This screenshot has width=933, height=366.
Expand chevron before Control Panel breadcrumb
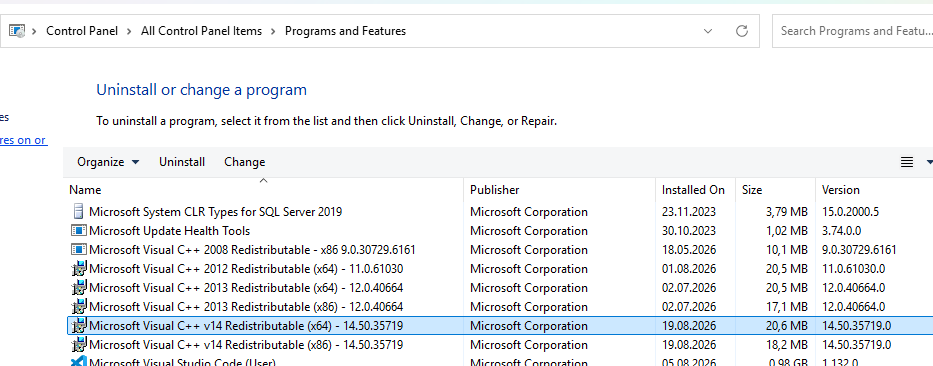tap(35, 31)
